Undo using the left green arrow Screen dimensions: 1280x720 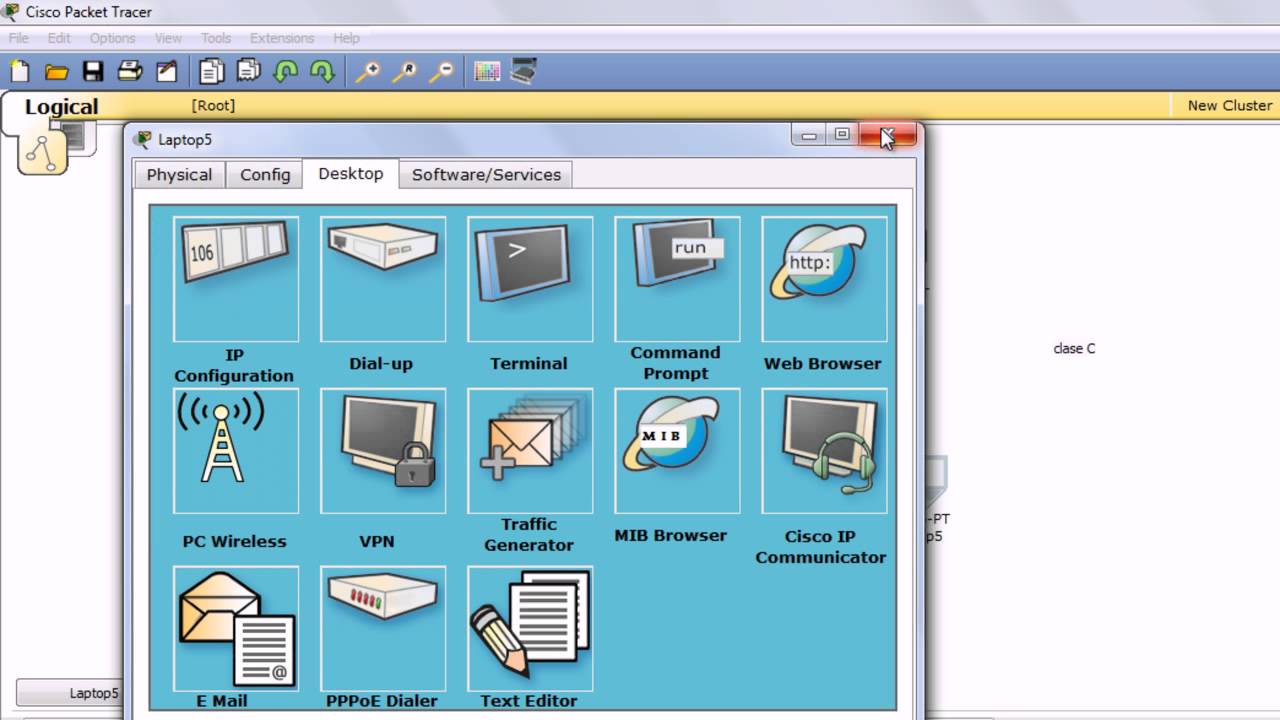click(286, 71)
